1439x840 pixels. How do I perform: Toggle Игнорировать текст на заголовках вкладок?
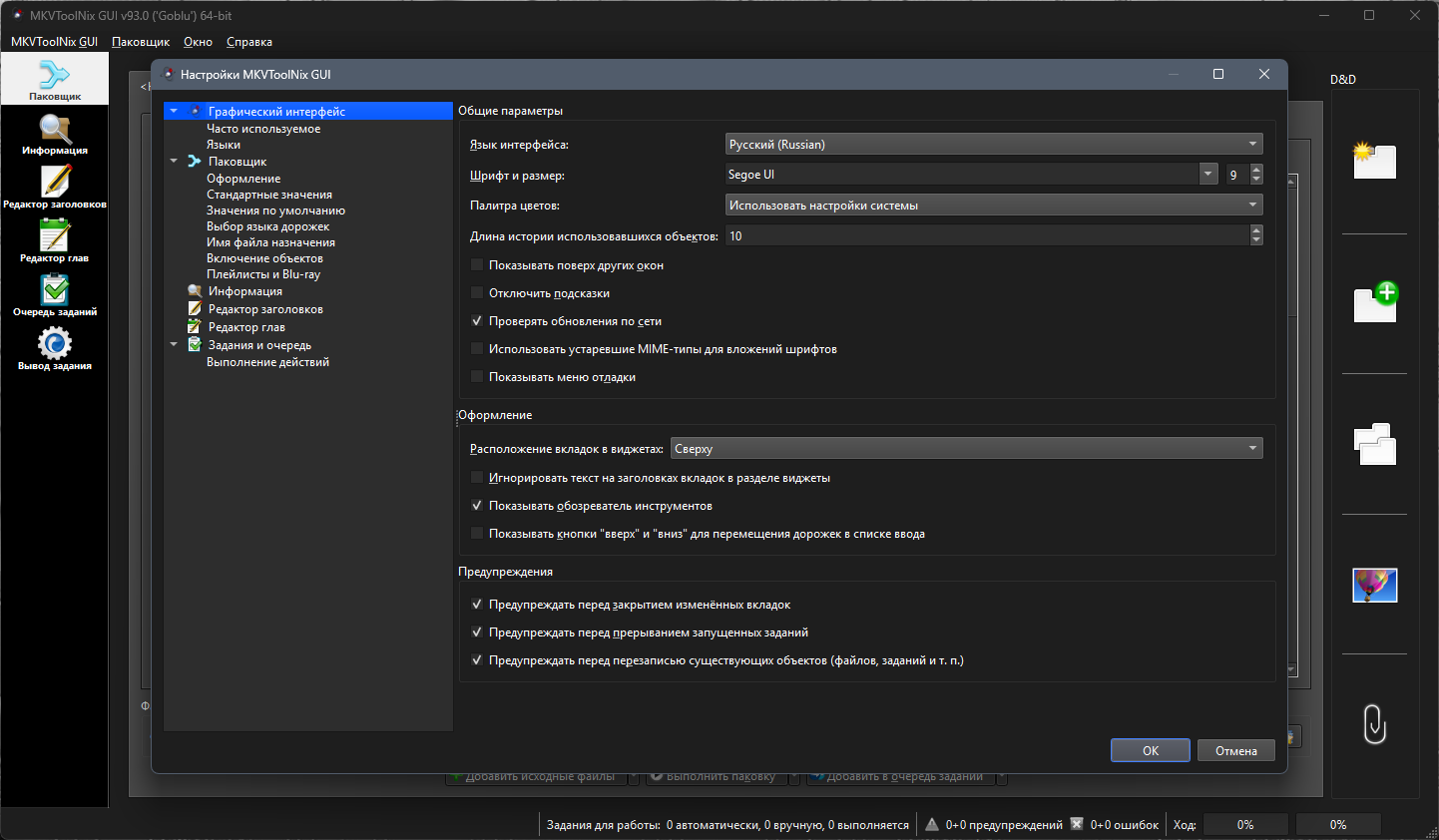477,478
